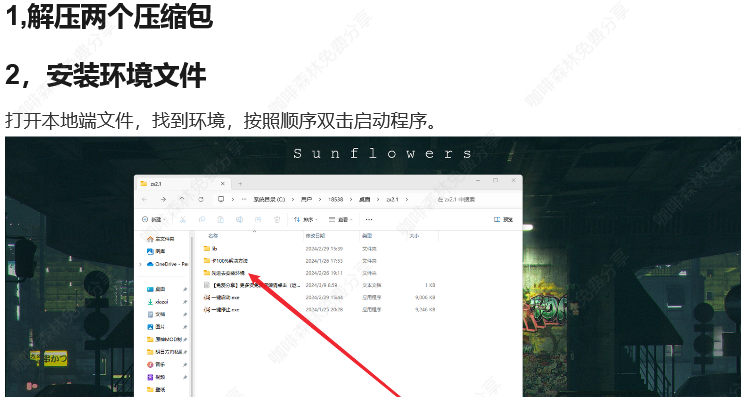Click the heading 2，安装环境文件

coord(105,76)
